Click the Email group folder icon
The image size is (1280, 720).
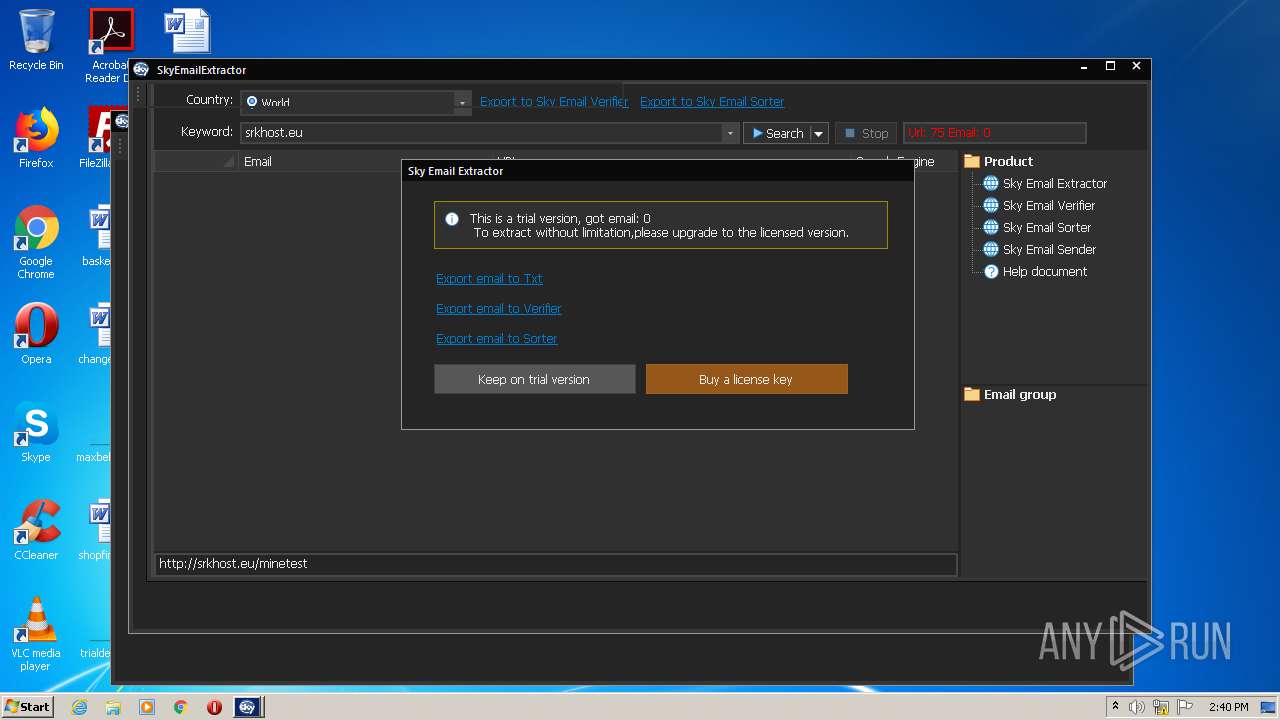click(x=971, y=394)
